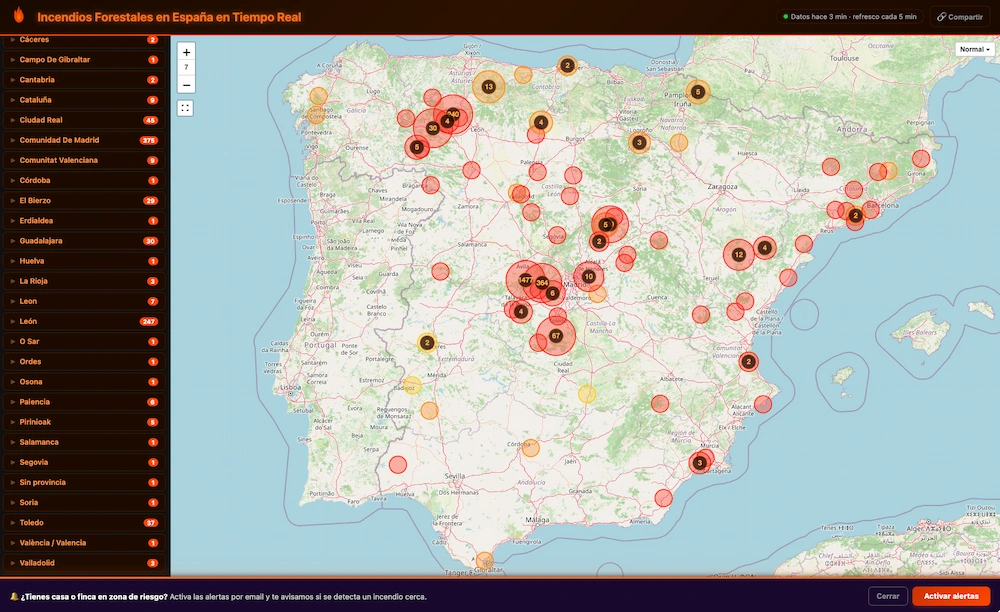
Task: Click the data refresh status indicator
Action: (x=849, y=17)
